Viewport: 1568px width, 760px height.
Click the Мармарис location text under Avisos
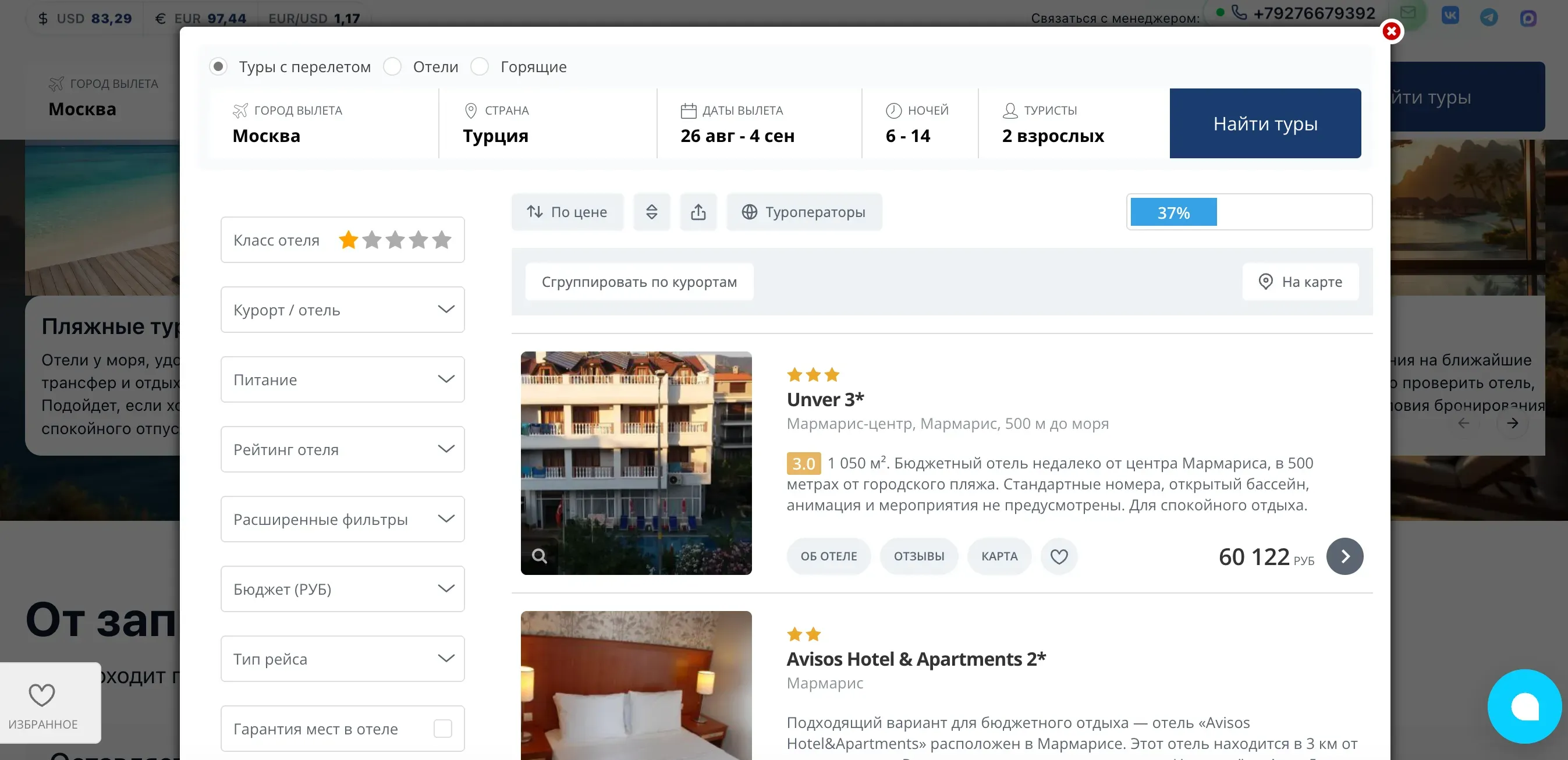click(x=824, y=683)
